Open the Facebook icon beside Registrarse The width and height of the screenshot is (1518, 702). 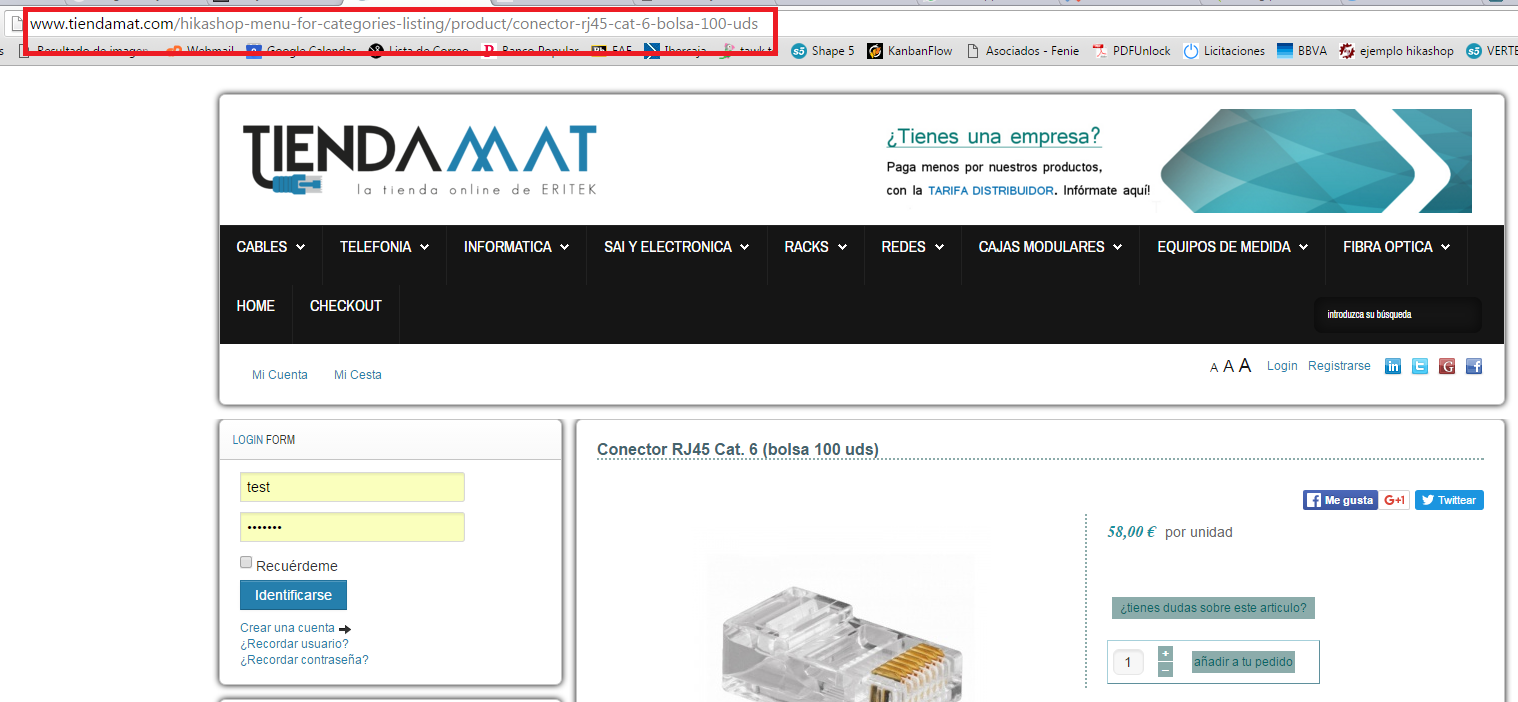tap(1473, 366)
